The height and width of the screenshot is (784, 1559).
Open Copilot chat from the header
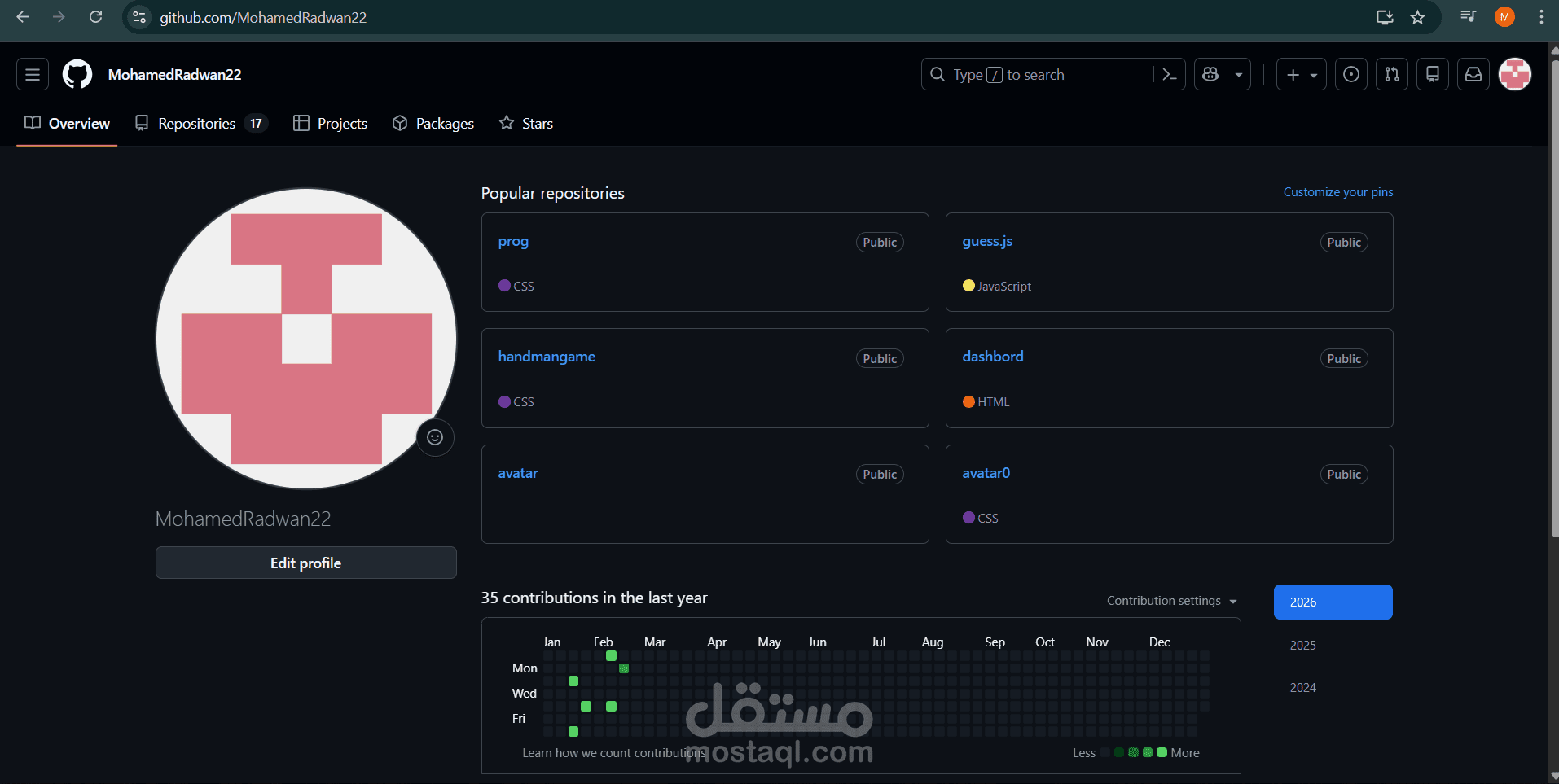(1210, 74)
